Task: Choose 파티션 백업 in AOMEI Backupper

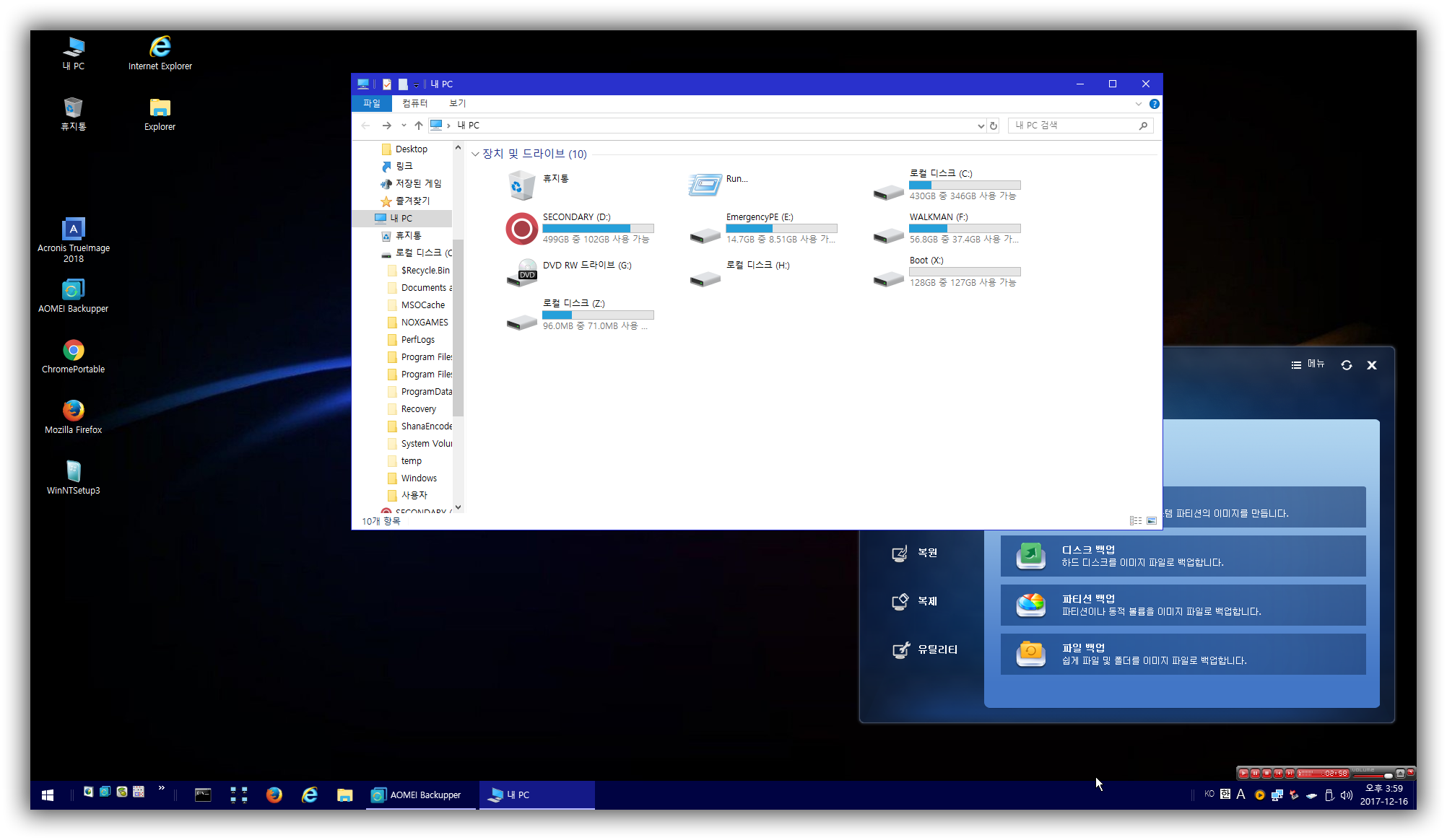Action: tap(1183, 605)
